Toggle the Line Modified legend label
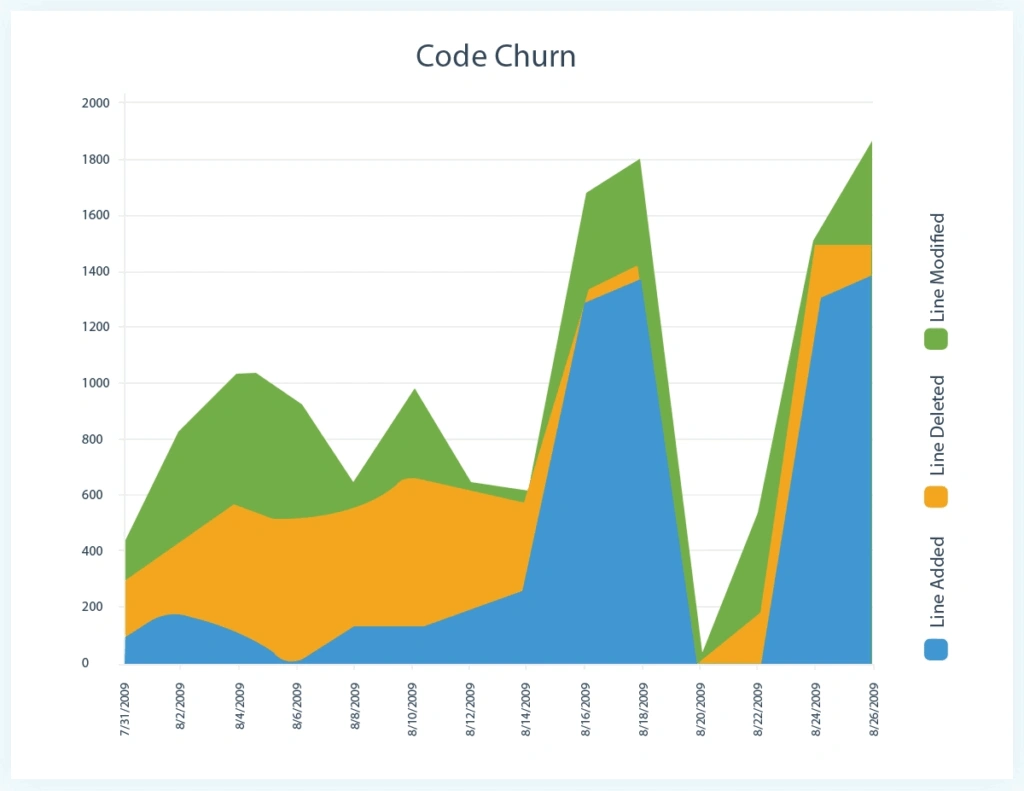1024x791 pixels. click(x=937, y=267)
